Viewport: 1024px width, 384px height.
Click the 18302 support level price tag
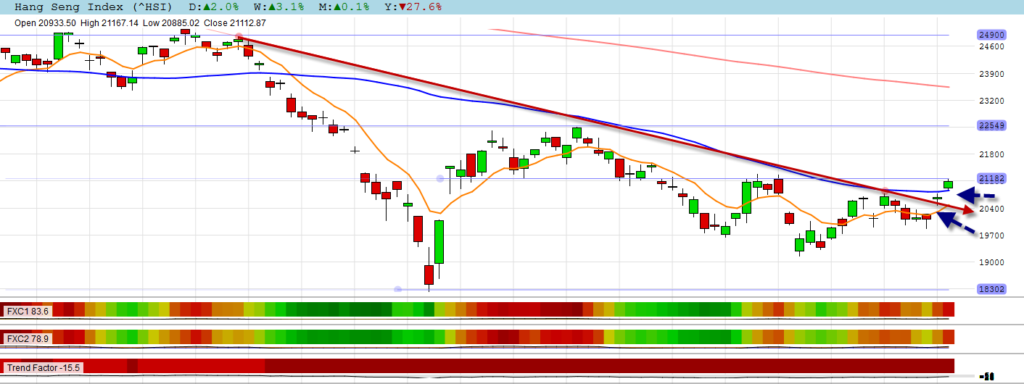(x=990, y=289)
